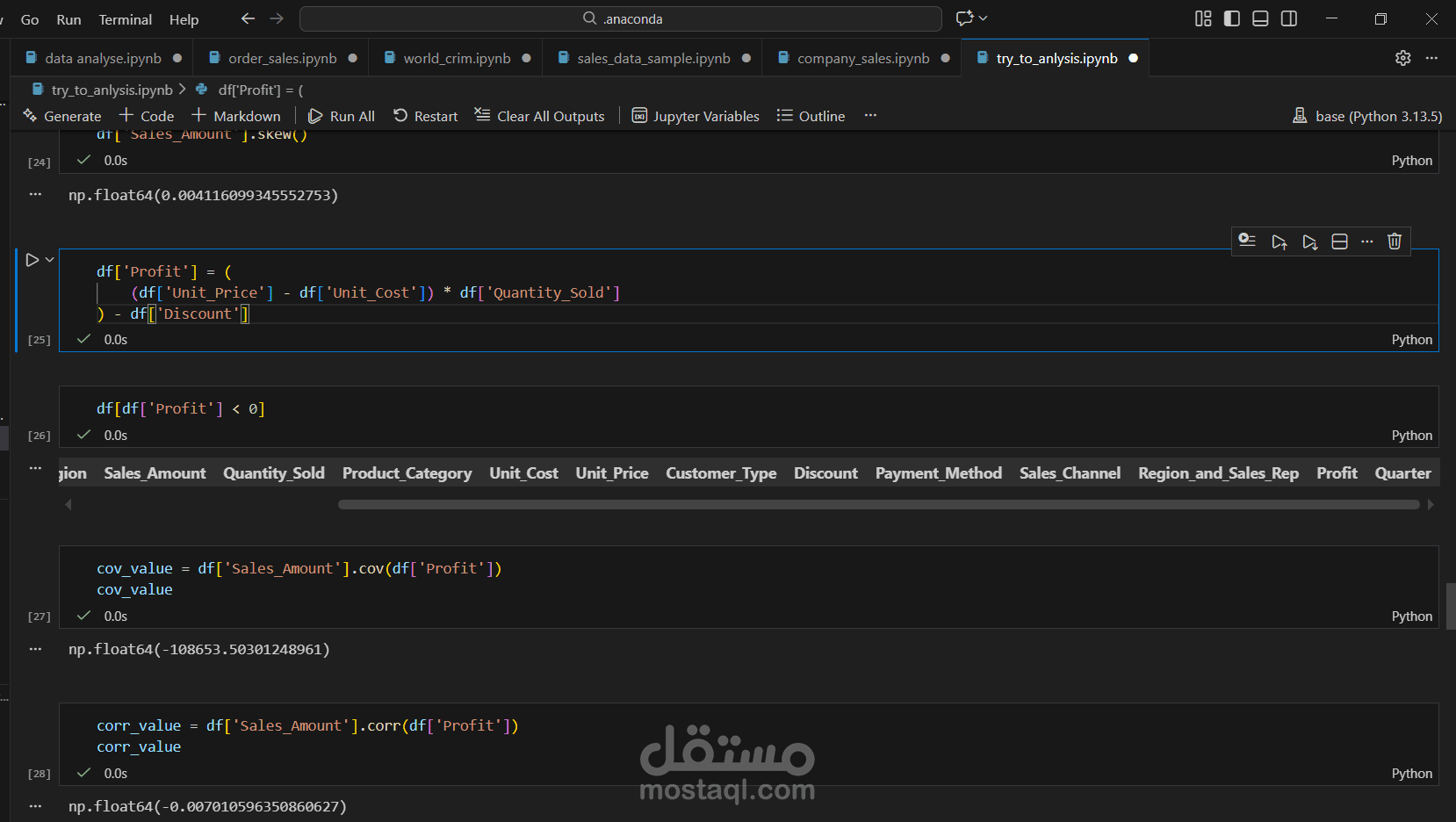Open the Terminal menu

coord(125,19)
